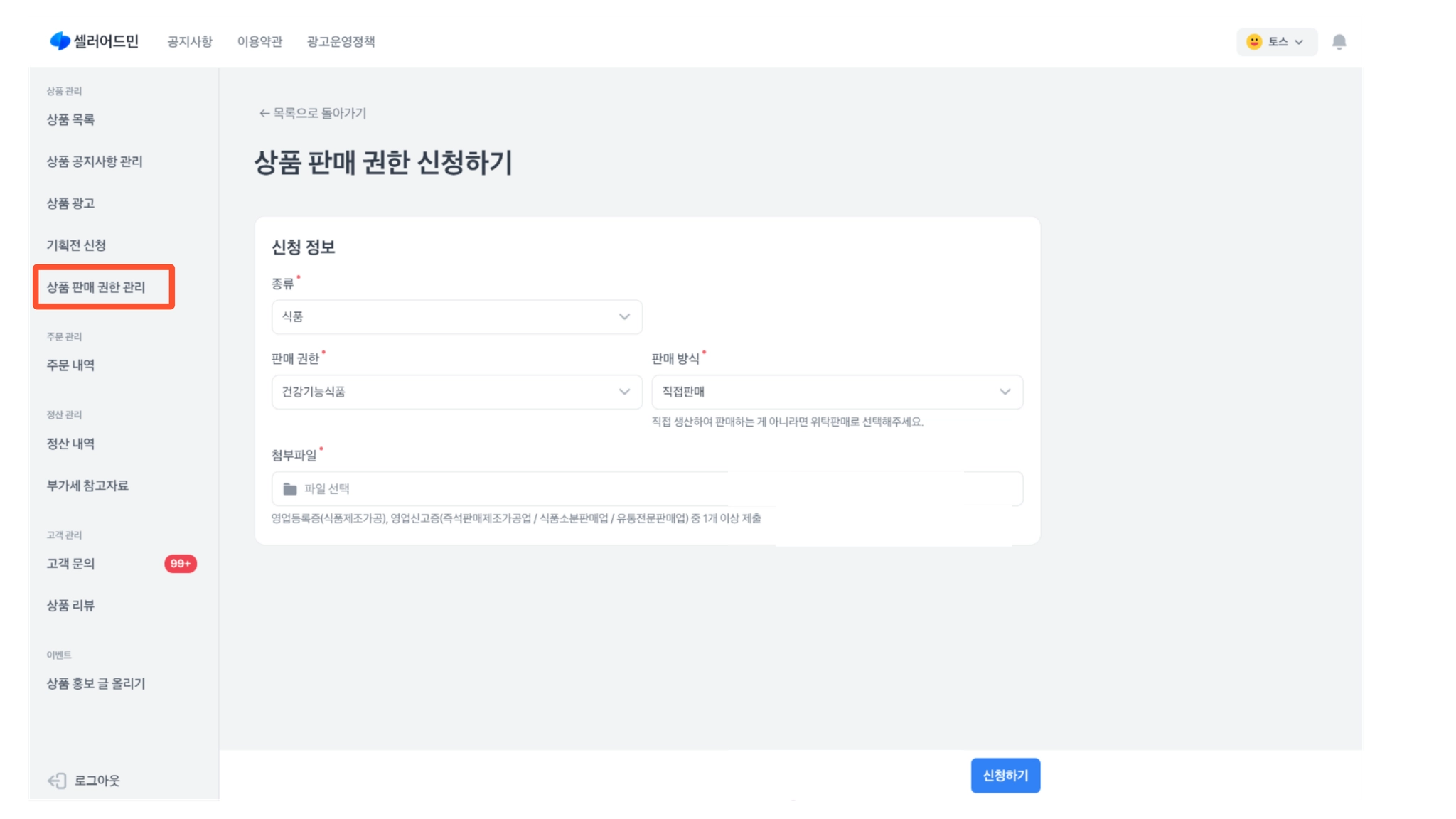Viewport: 1456px width, 819px height.
Task: Open the 이용약관 top menu
Action: click(x=259, y=42)
